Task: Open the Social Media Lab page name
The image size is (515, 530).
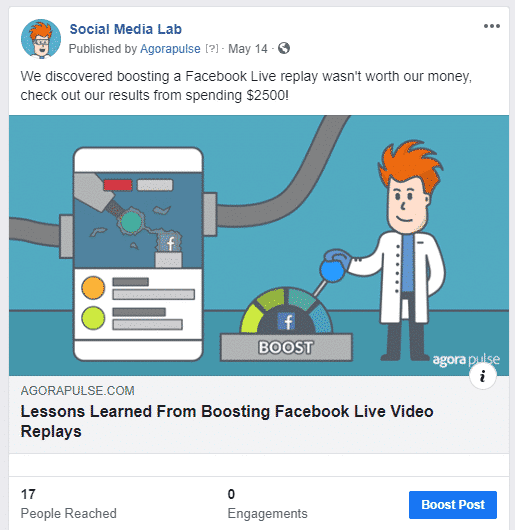Action: coord(126,29)
